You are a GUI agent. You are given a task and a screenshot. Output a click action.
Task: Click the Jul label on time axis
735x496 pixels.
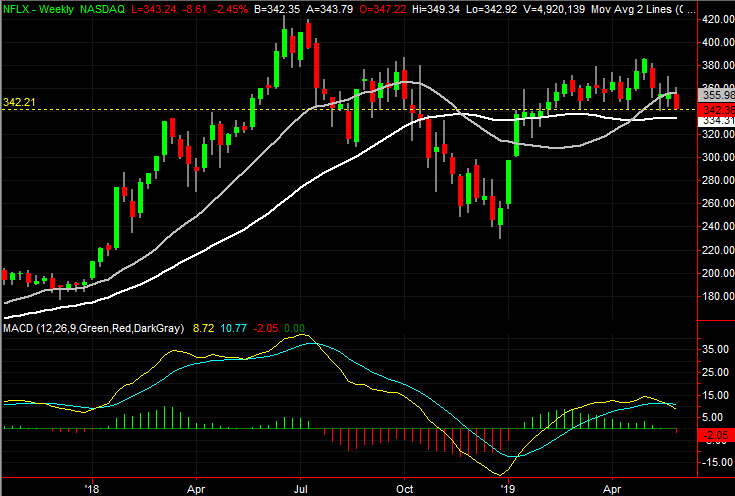[300, 489]
